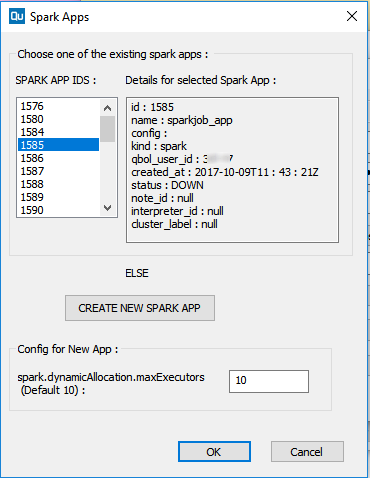The height and width of the screenshot is (478, 370).
Task: Click the app IDs list scrollbar thumb
Action: 107,129
